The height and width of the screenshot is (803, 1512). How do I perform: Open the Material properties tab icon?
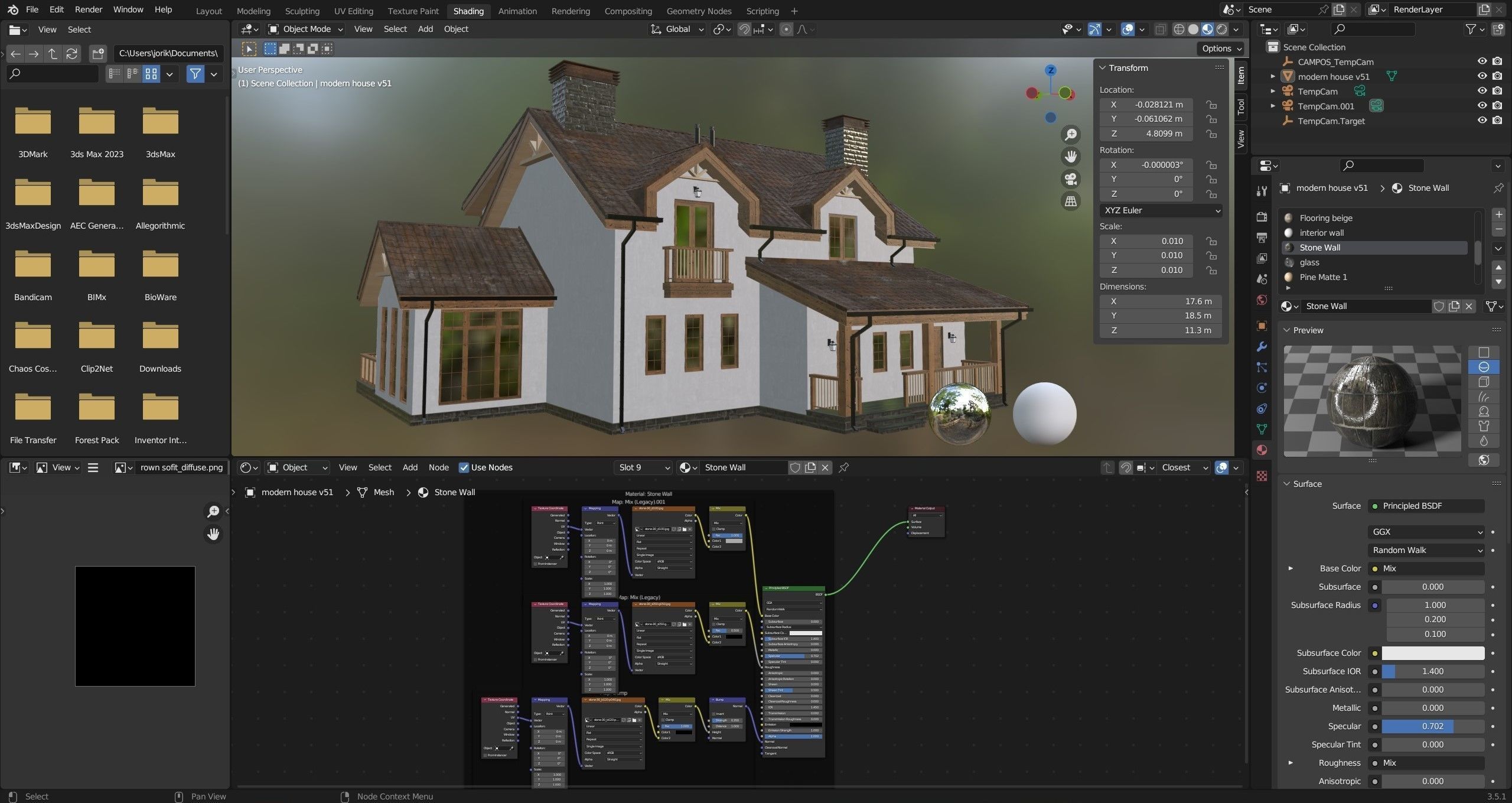click(1262, 450)
